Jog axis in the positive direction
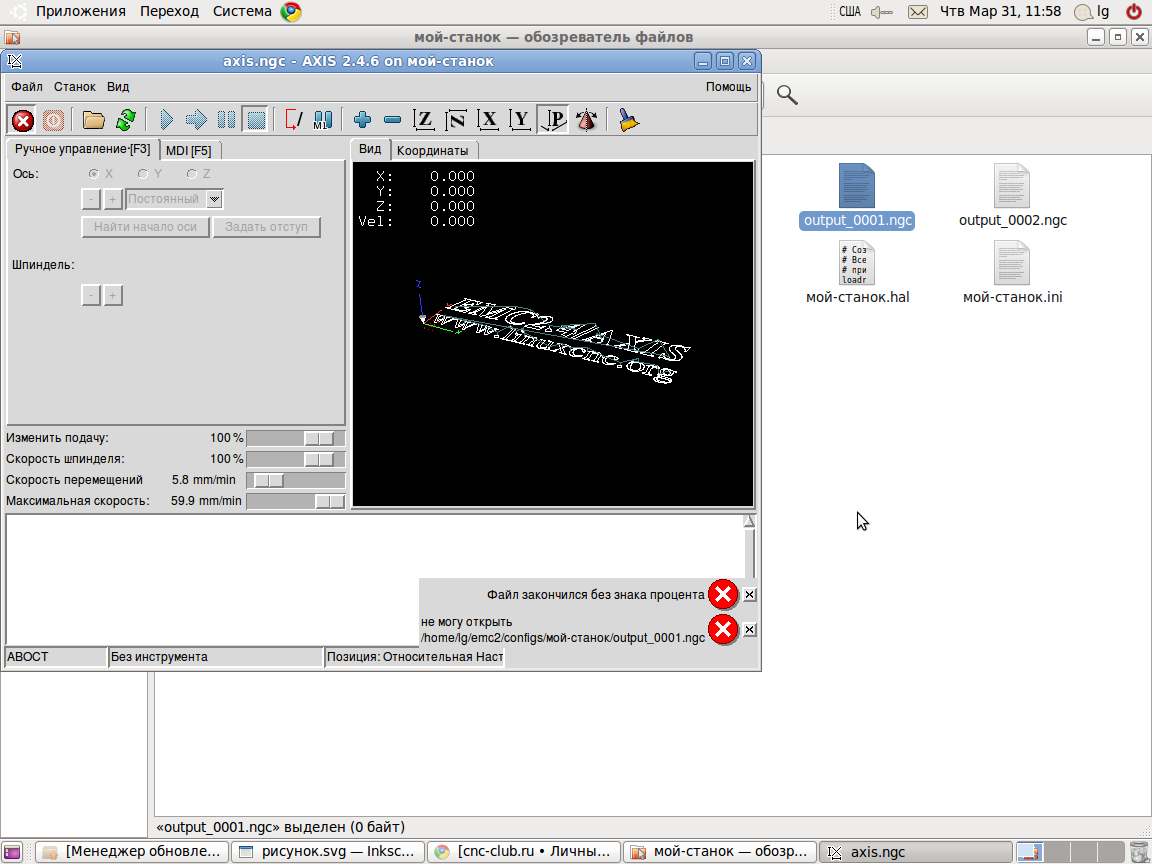 pyautogui.click(x=112, y=199)
